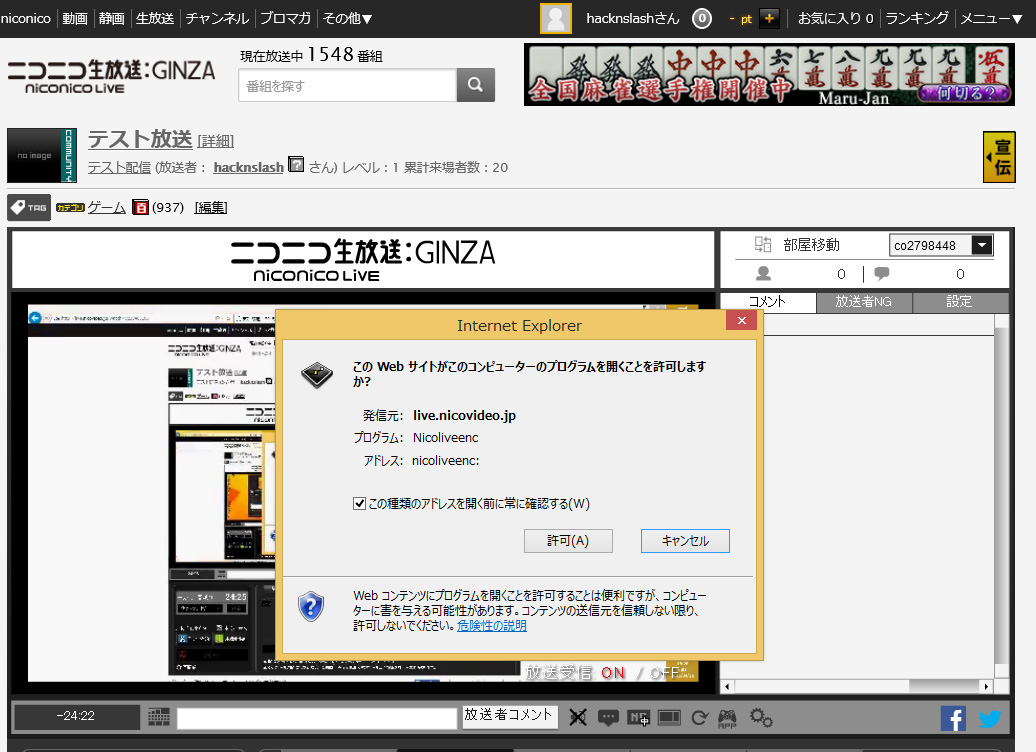The width and height of the screenshot is (1036, 752).
Task: Switch to the コメント tab
Action: (768, 302)
